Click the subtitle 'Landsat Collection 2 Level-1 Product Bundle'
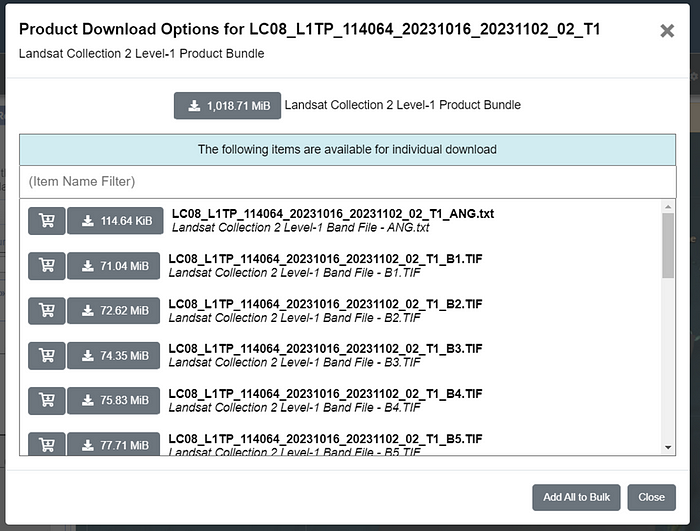 (142, 54)
